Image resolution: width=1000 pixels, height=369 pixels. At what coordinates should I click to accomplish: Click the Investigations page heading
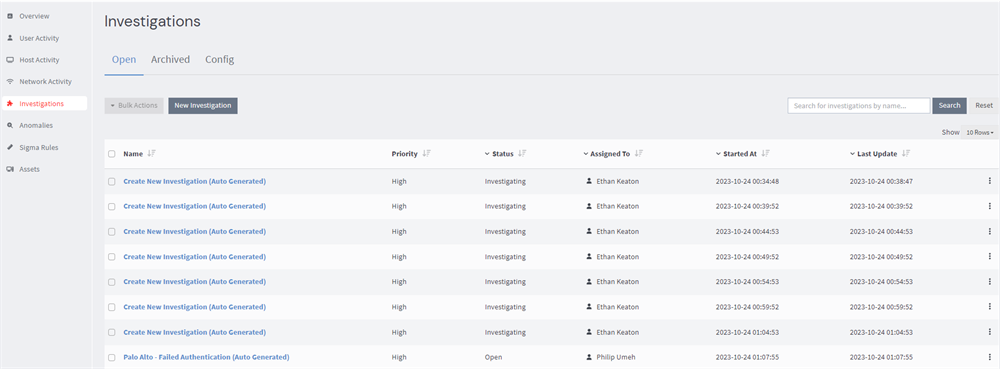point(152,21)
